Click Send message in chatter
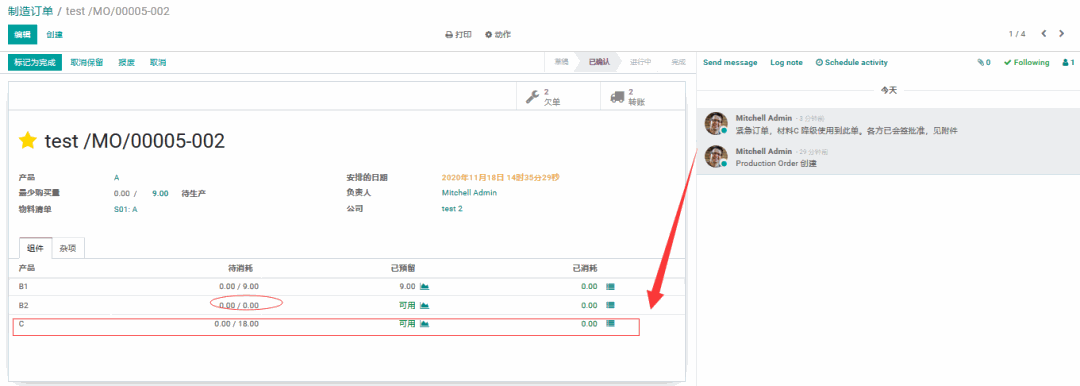The image size is (1080, 386). [x=730, y=63]
